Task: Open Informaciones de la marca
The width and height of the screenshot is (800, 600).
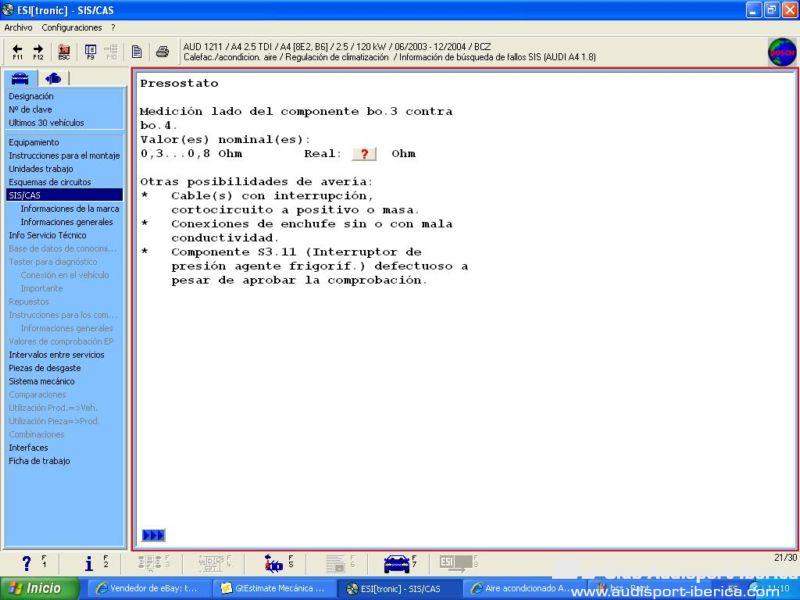Action: (70, 209)
